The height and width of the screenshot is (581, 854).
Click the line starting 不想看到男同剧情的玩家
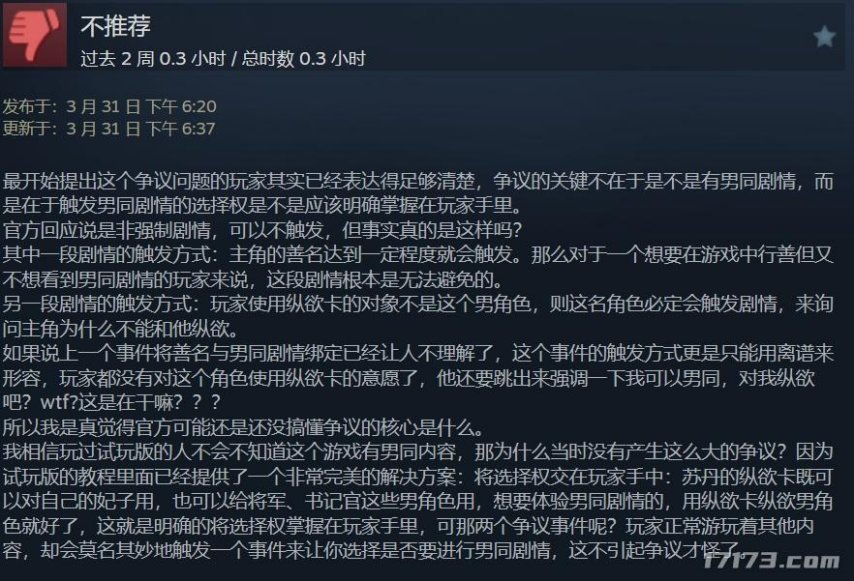(253, 280)
